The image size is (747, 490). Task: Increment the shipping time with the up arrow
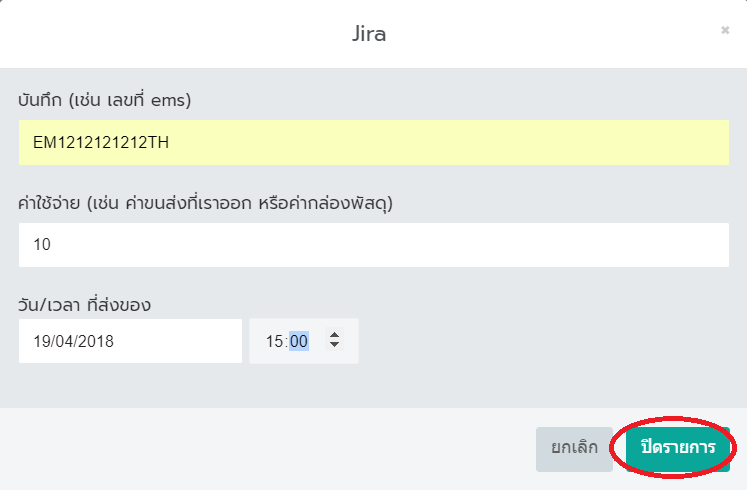[334, 335]
